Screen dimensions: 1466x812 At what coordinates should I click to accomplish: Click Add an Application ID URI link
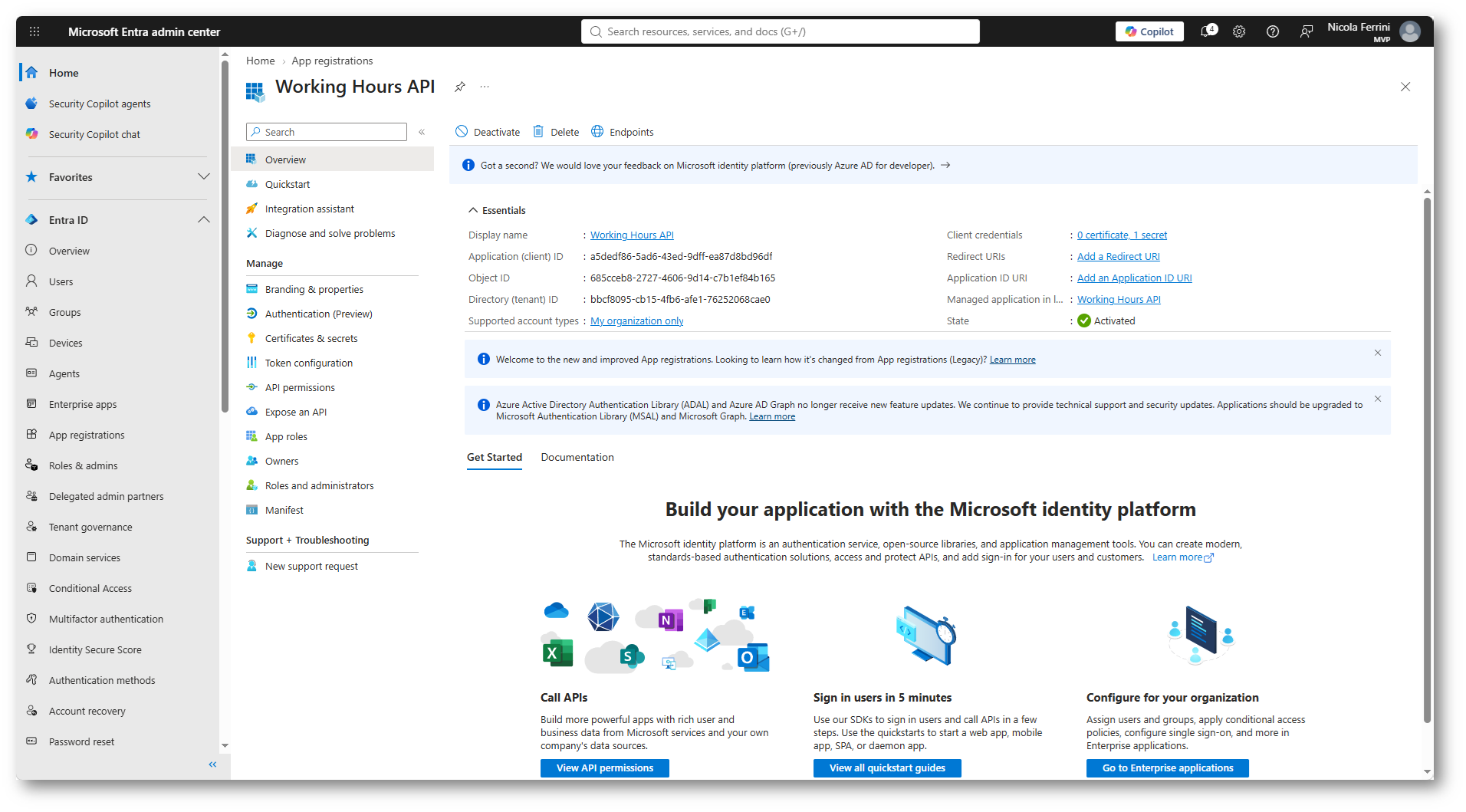tap(1135, 278)
